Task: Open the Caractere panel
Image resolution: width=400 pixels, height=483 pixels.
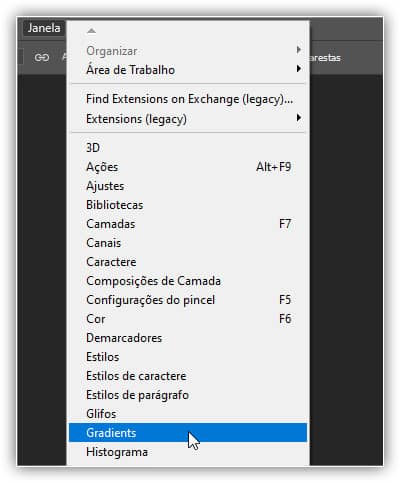Action: point(188,262)
